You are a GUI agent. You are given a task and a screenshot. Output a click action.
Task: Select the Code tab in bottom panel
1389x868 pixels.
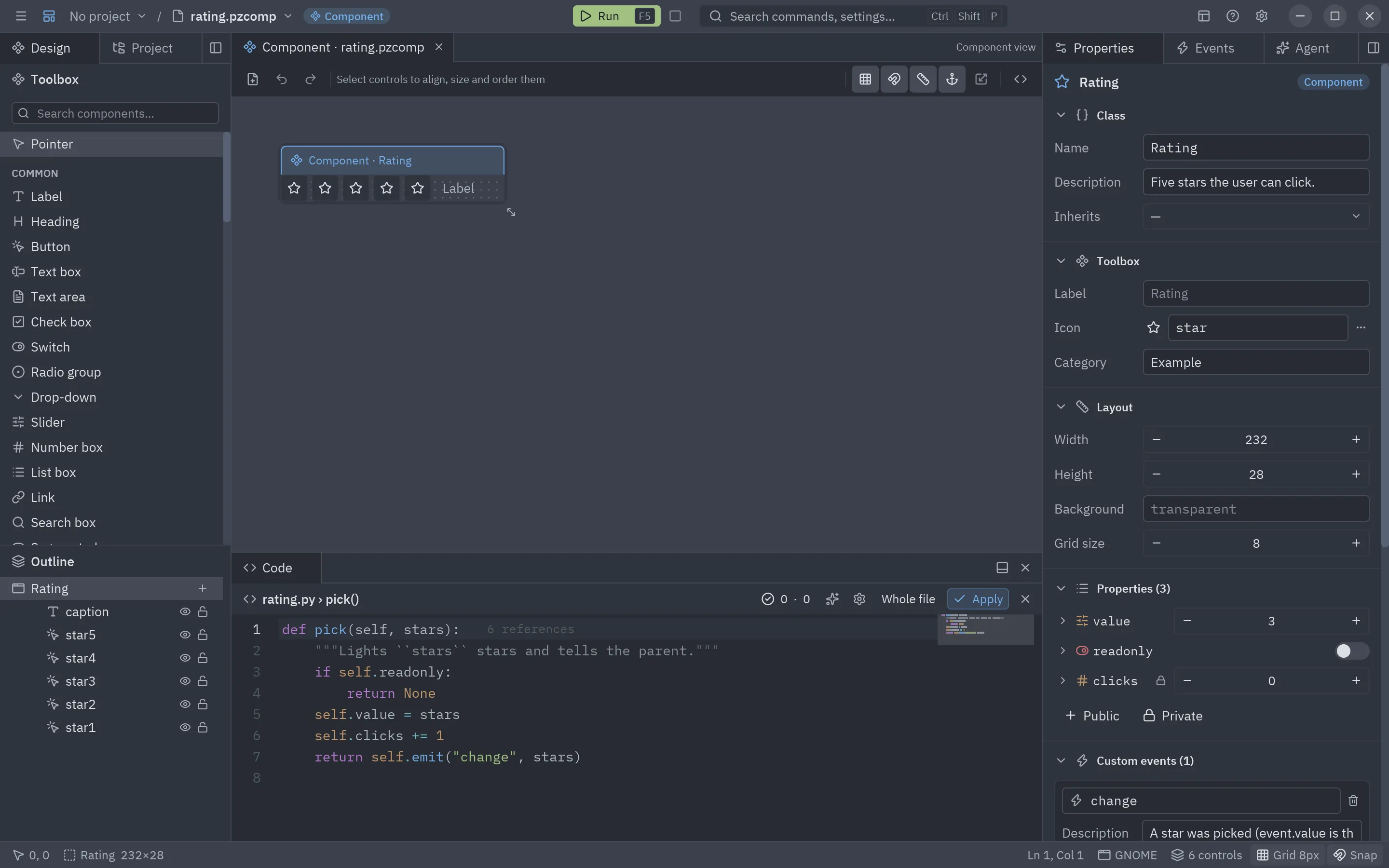click(276, 568)
